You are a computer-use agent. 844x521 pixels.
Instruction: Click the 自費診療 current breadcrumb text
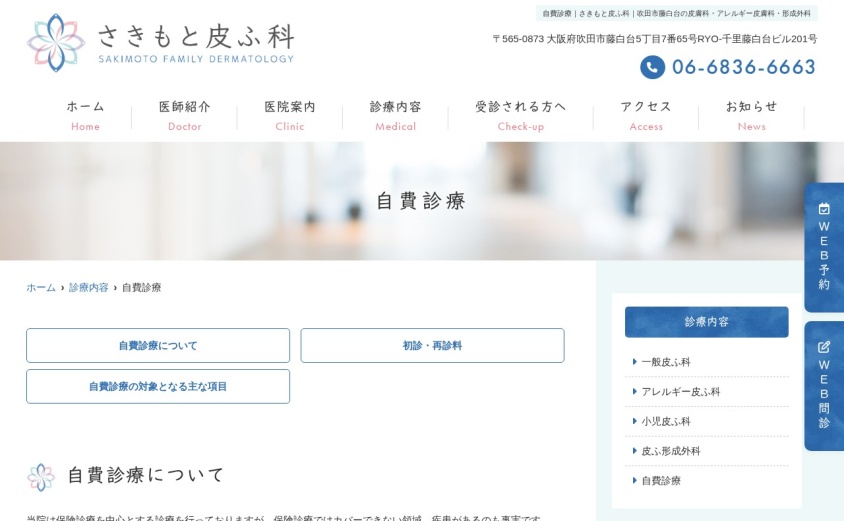coord(142,287)
